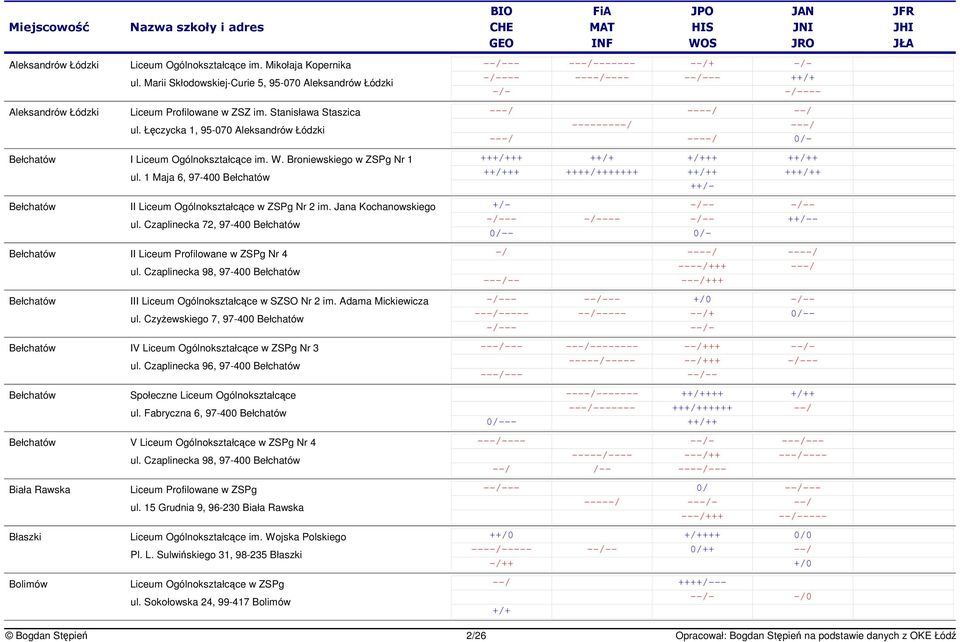Click the FiA header label
This screenshot has height=642, width=960.
pyautogui.click(x=601, y=11)
